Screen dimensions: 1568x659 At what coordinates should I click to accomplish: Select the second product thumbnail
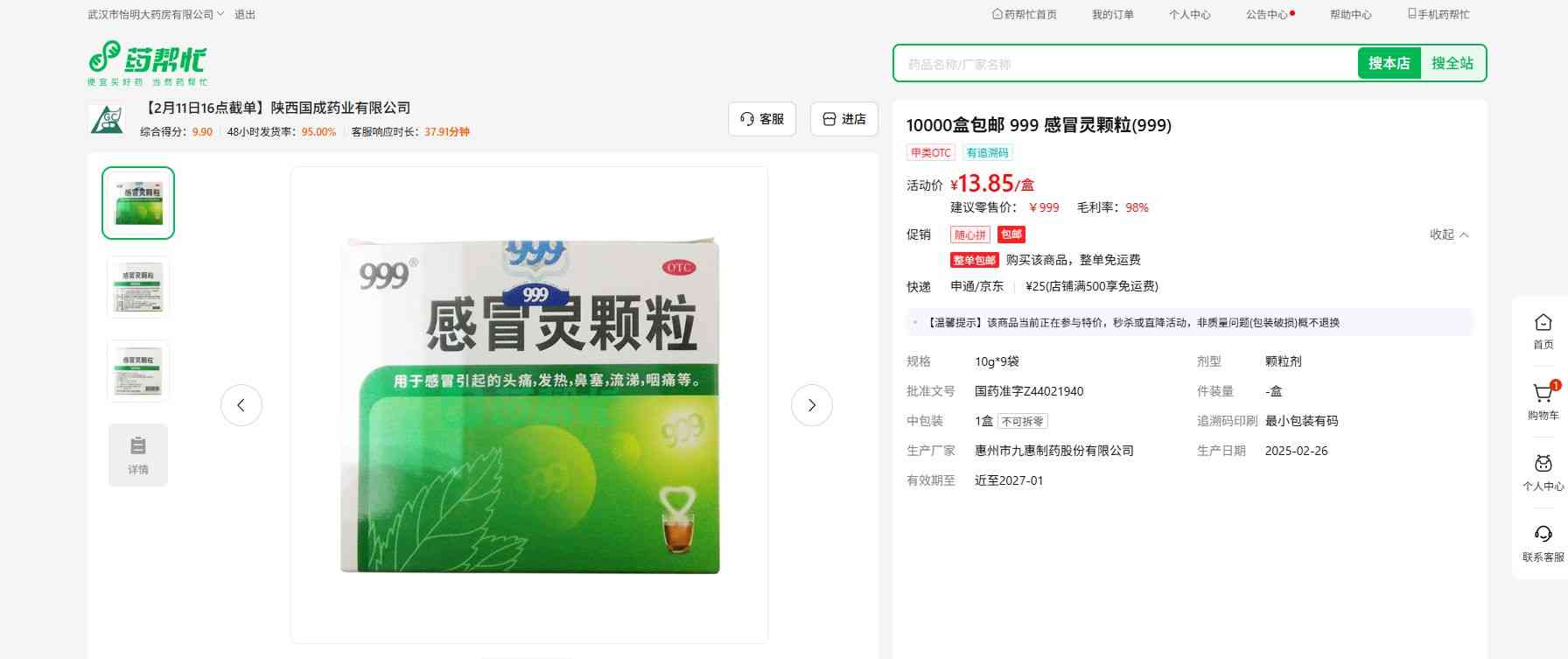click(x=138, y=286)
